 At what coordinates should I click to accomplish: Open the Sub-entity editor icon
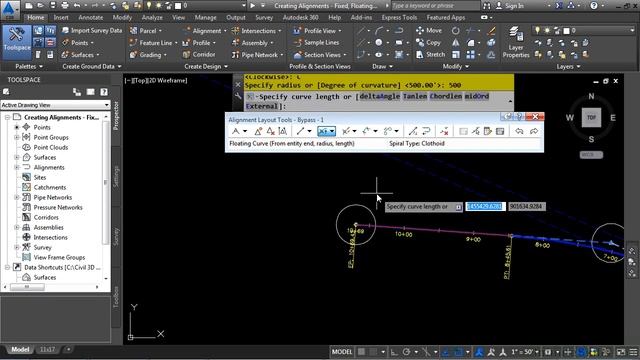[488, 131]
